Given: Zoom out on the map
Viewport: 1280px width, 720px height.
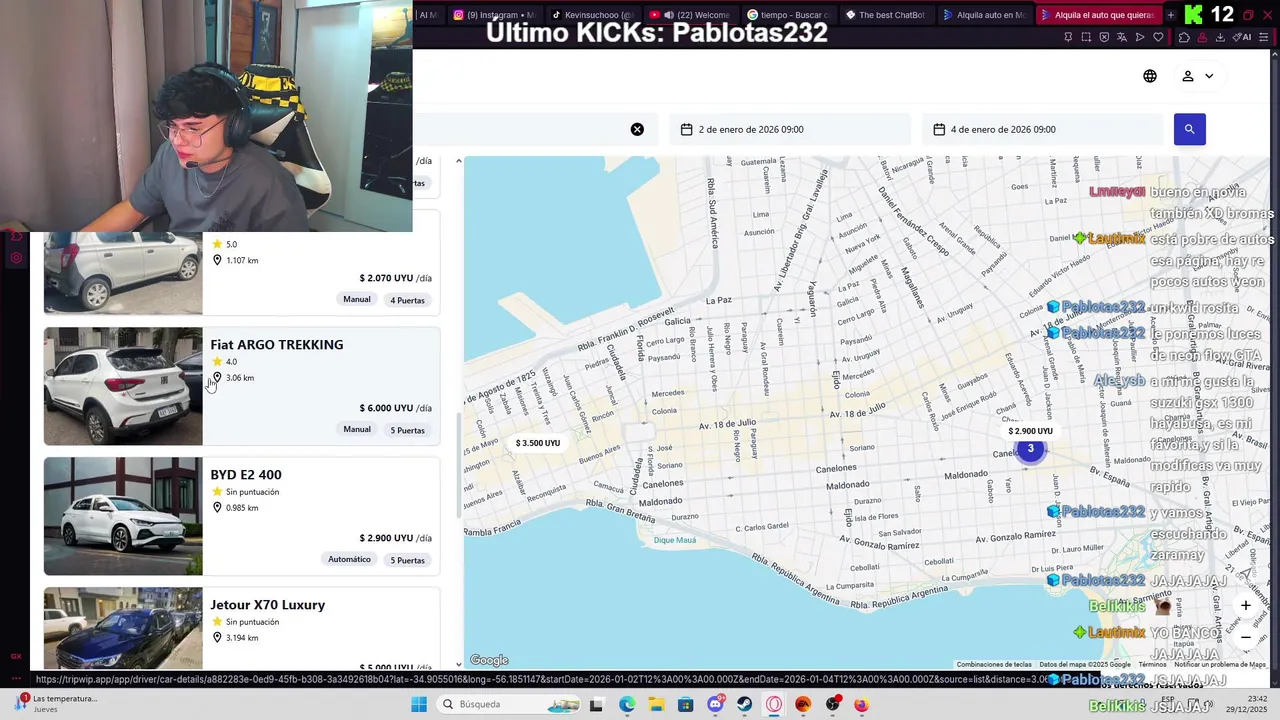Looking at the screenshot, I should click(x=1246, y=637).
